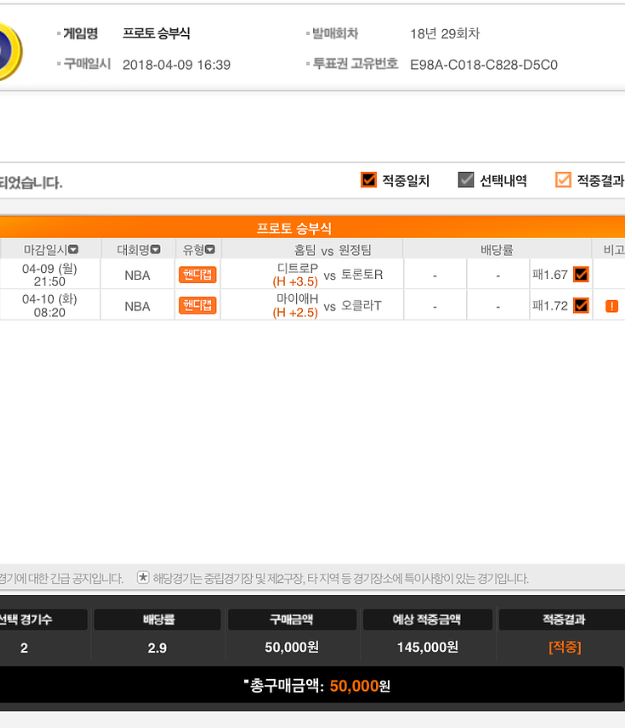Viewport: 632px width, 728px height.
Task: Toggle the 패1.67 selection checkbox
Action: [x=581, y=274]
